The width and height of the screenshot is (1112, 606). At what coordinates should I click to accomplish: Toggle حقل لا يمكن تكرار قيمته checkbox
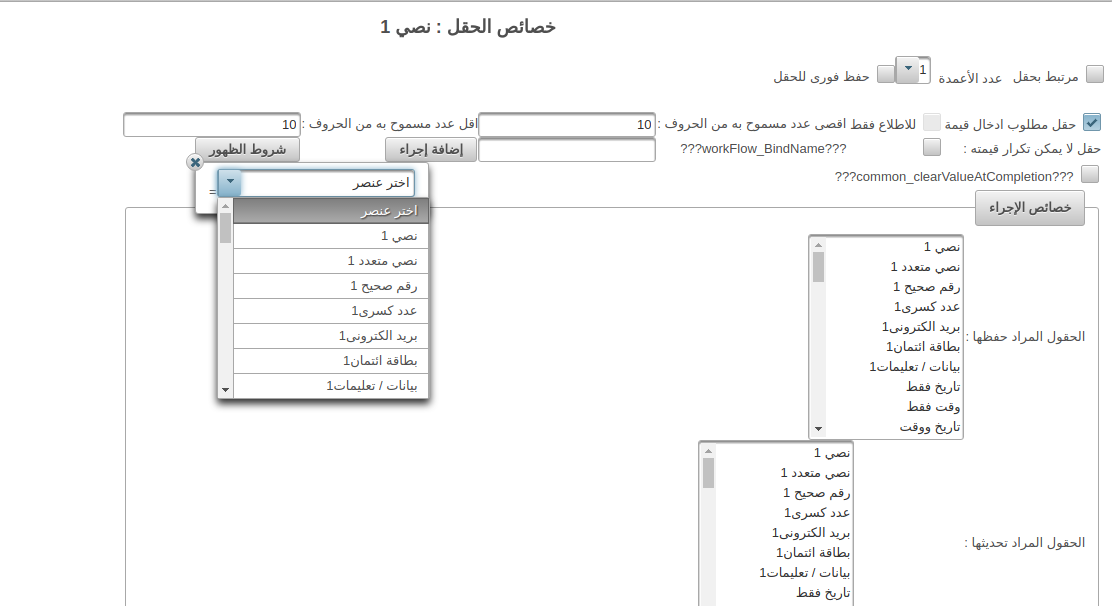tap(932, 147)
